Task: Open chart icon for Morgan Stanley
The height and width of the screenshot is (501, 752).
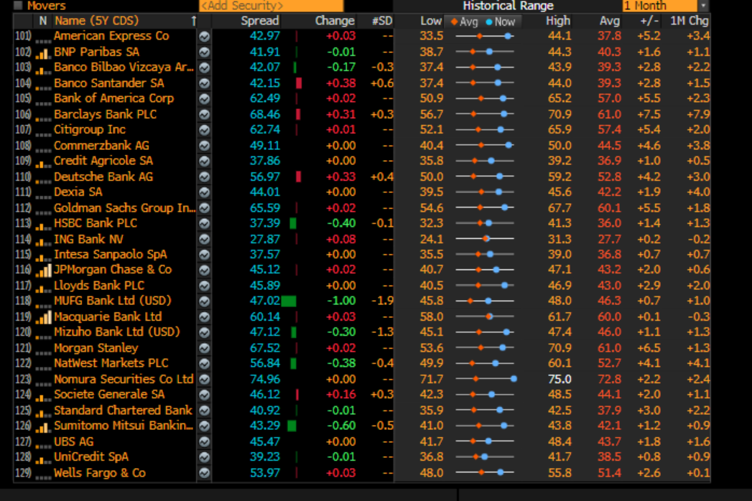Action: coord(204,348)
